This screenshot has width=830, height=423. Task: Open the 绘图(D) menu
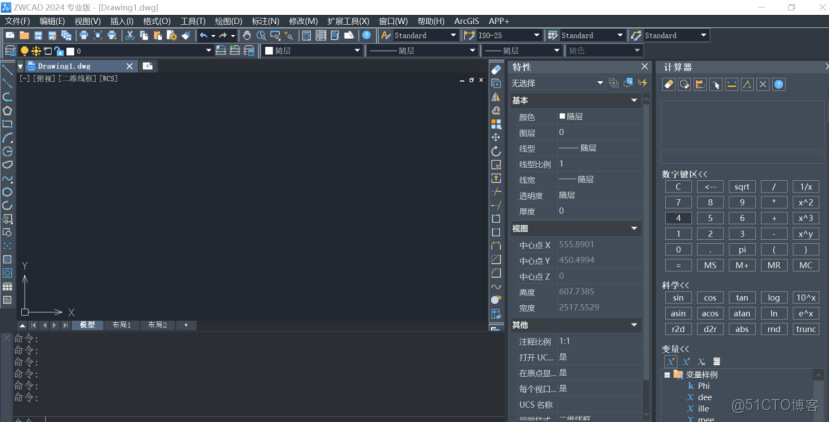229,21
